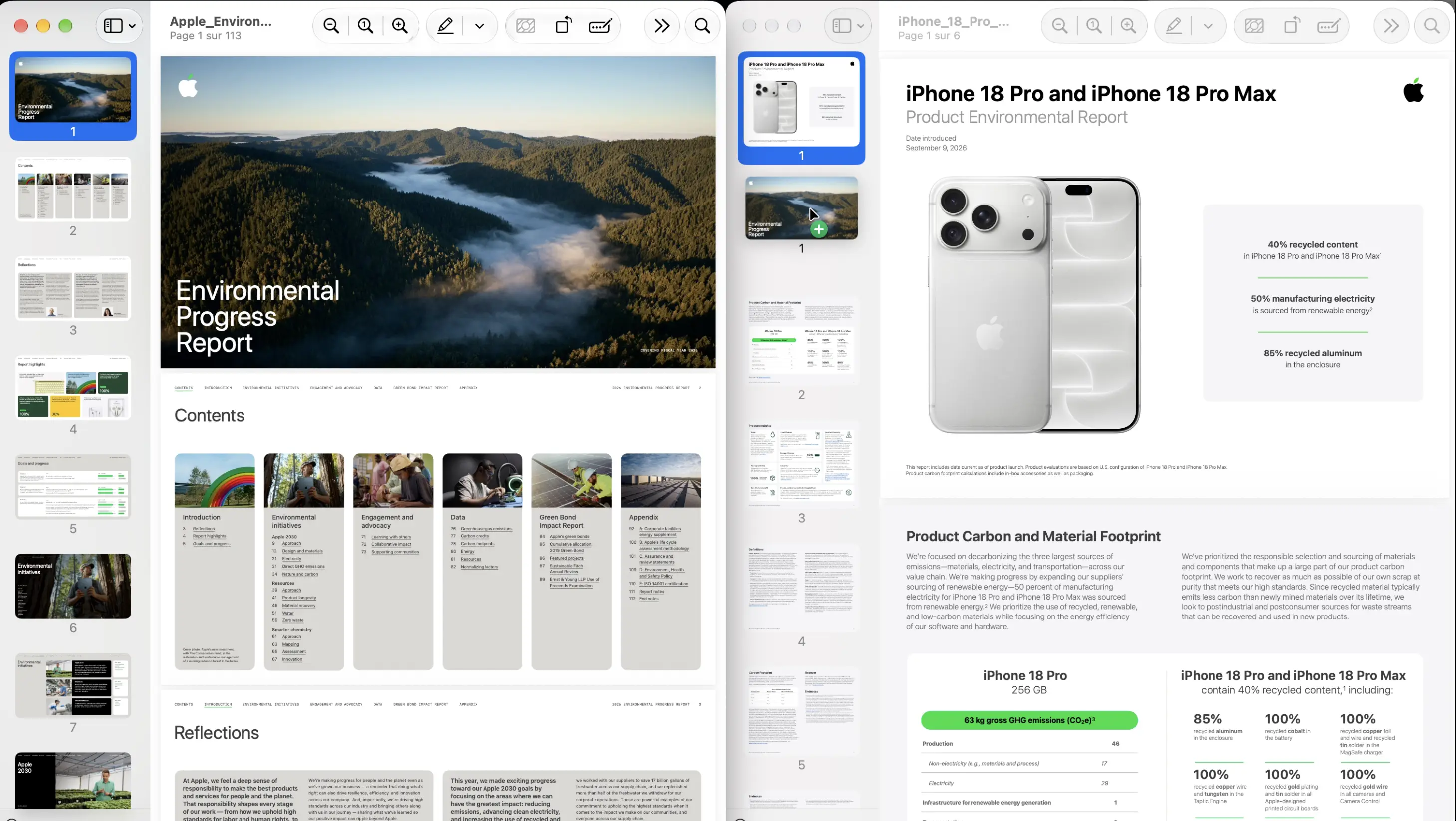The image size is (1456, 821).
Task: Show more toolbar items in iPhone_18_Pro window
Action: click(x=1391, y=26)
